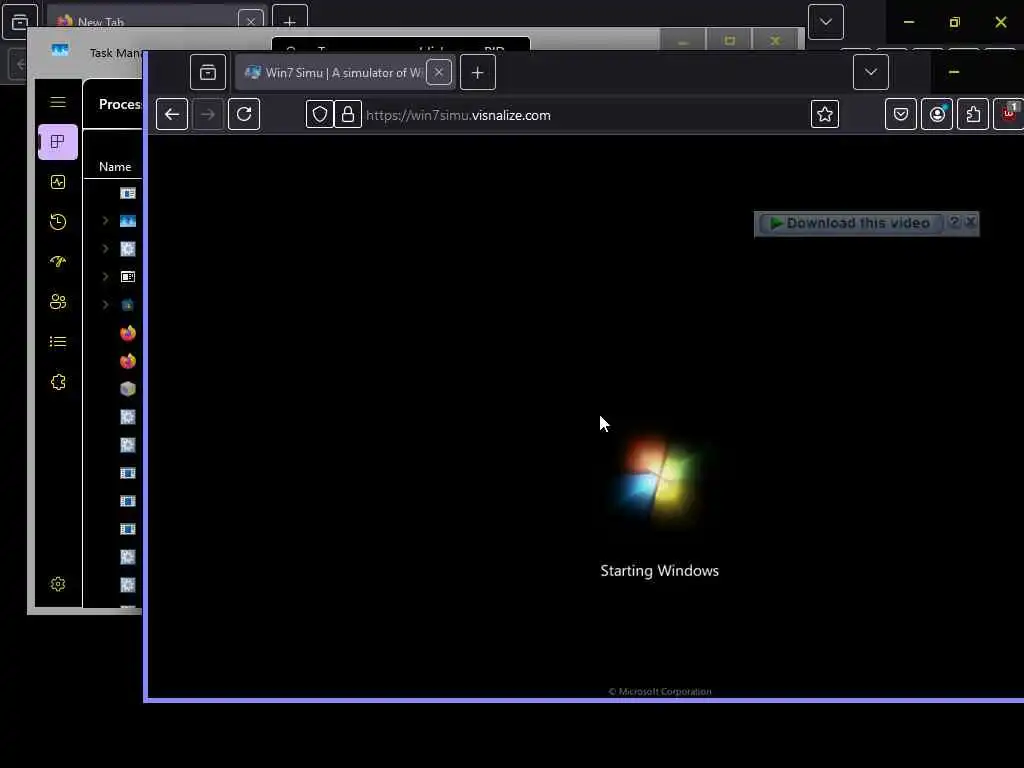The height and width of the screenshot is (768, 1024).
Task: Expand the second collapsed process row in Task Manager
Action: pyautogui.click(x=105, y=249)
